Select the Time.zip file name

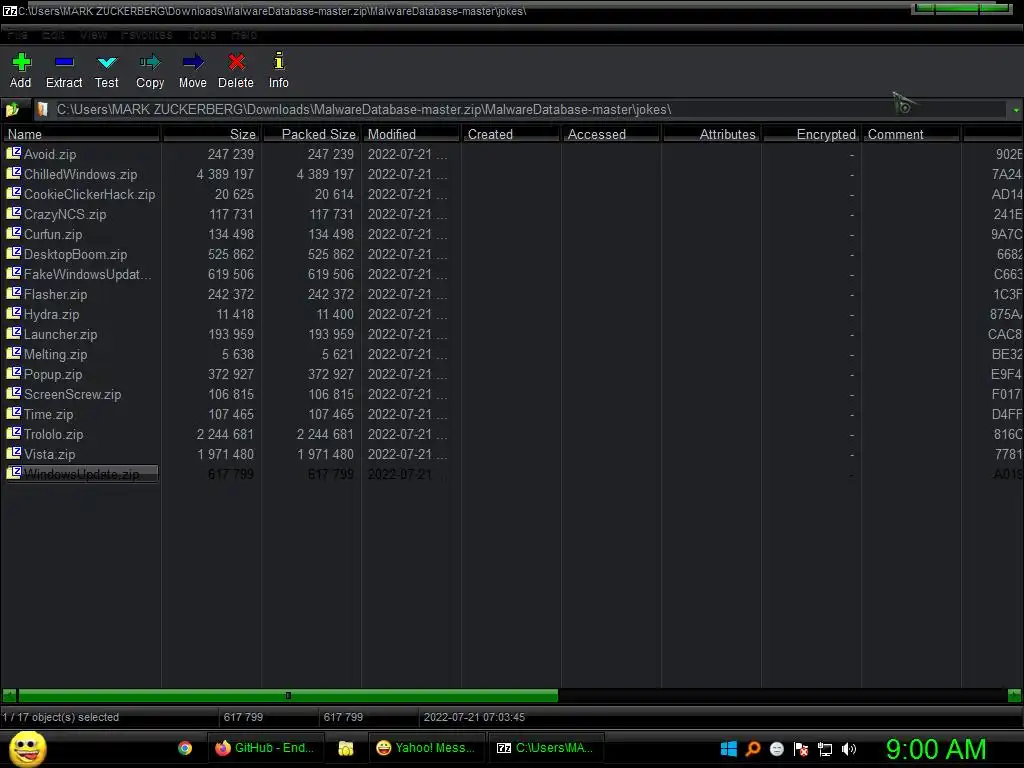[48, 414]
